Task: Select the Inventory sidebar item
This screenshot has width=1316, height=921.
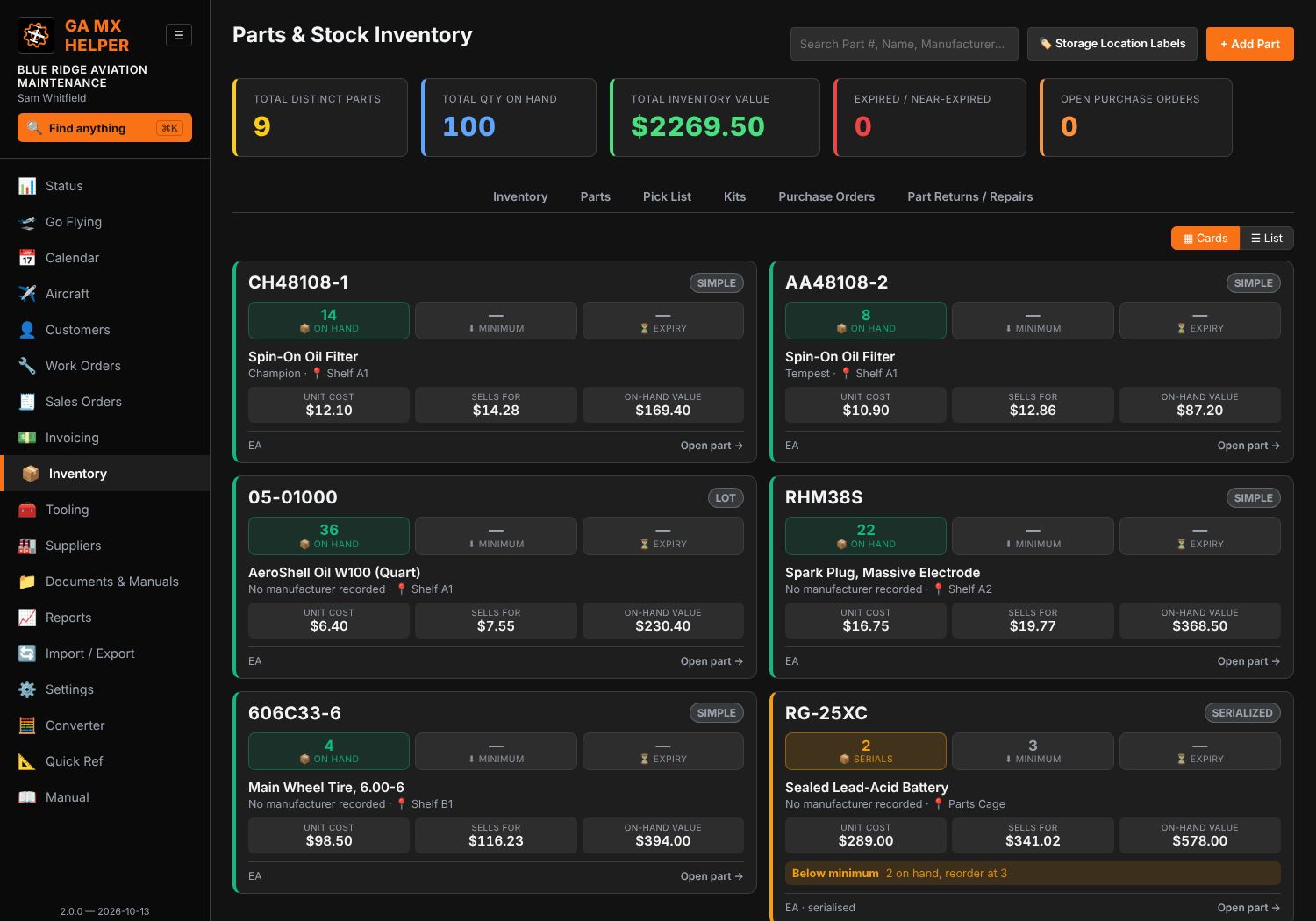Action: [x=105, y=474]
